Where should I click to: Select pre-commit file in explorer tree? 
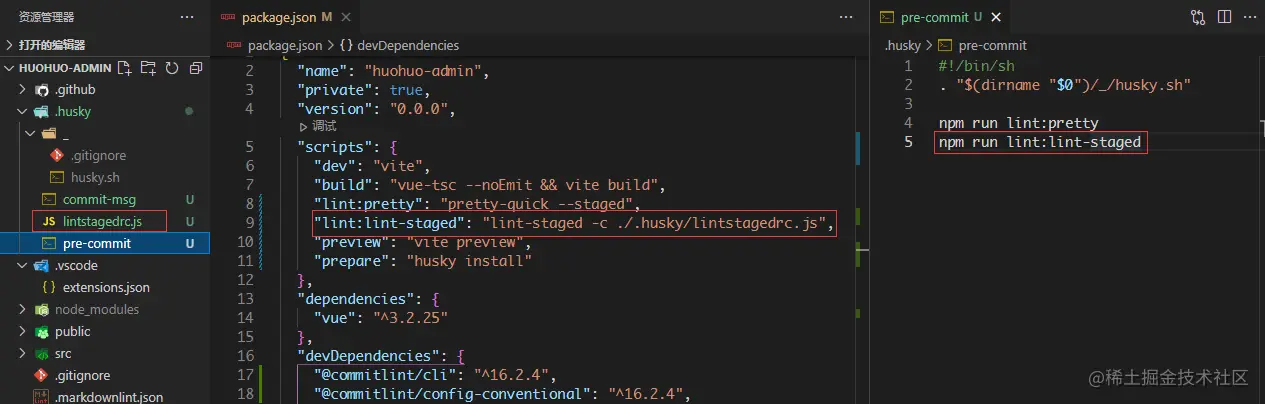tap(105, 243)
